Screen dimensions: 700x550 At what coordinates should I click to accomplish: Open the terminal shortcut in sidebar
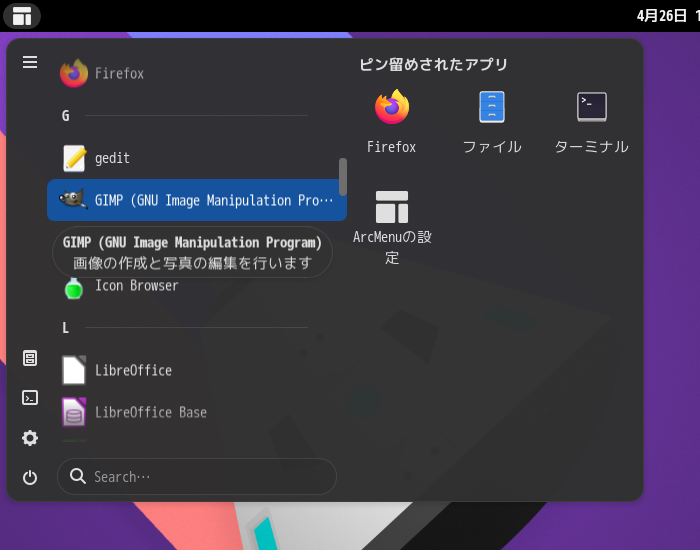click(30, 397)
